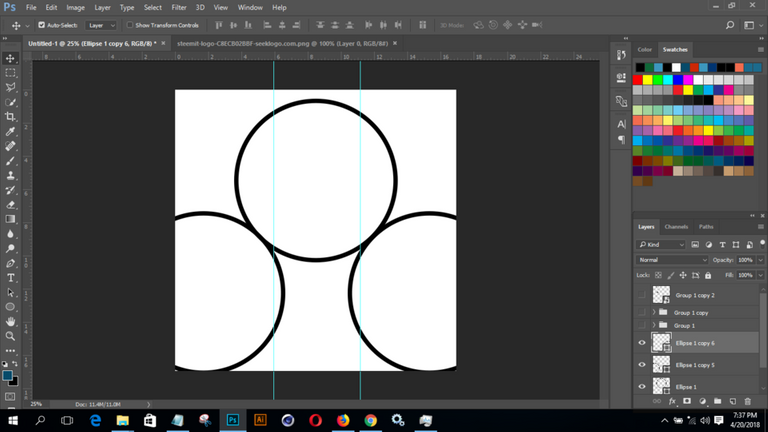Select the Move tool
The width and height of the screenshot is (768, 432).
point(11,59)
